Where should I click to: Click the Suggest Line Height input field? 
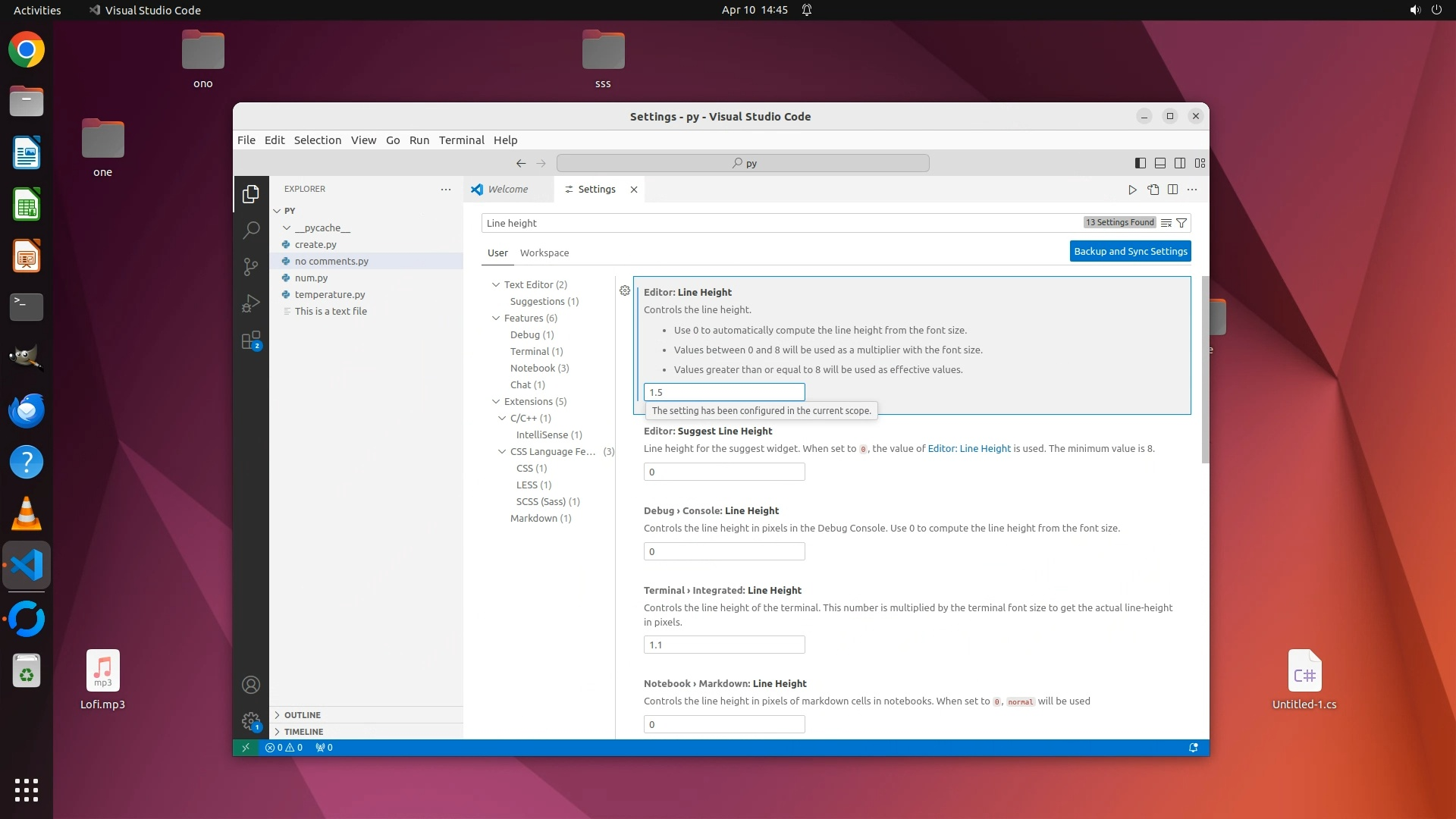(723, 472)
